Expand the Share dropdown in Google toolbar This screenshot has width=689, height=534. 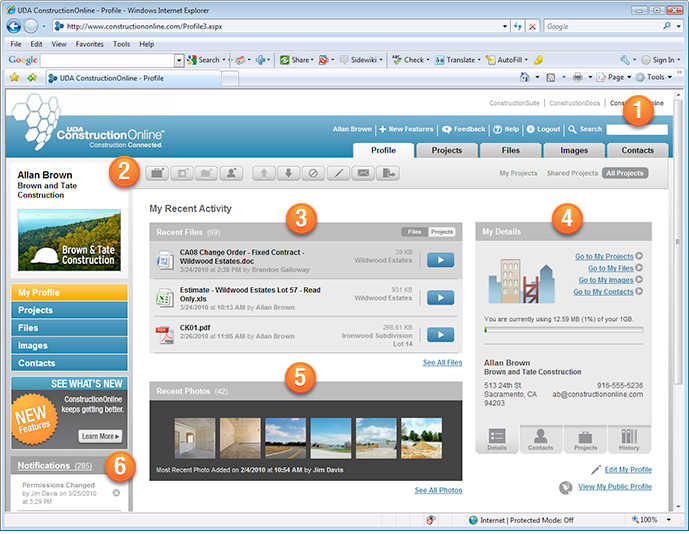pos(312,60)
